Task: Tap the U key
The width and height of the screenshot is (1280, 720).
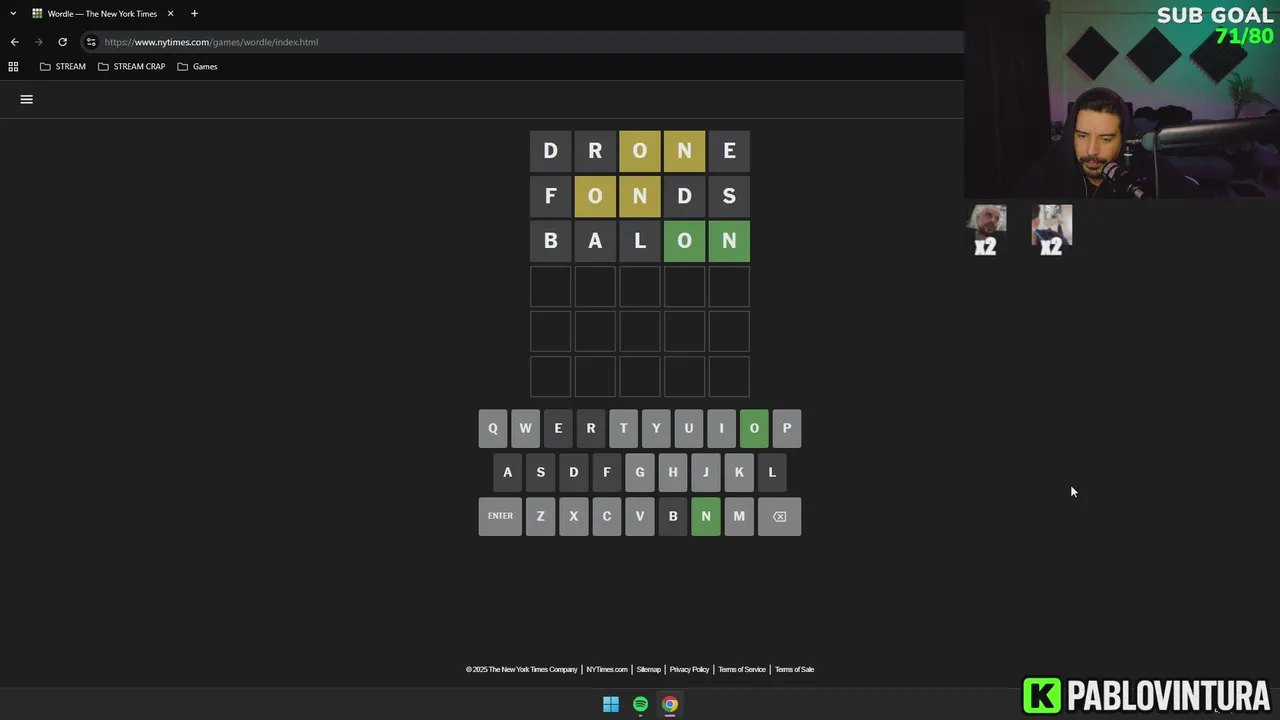Action: [x=688, y=428]
